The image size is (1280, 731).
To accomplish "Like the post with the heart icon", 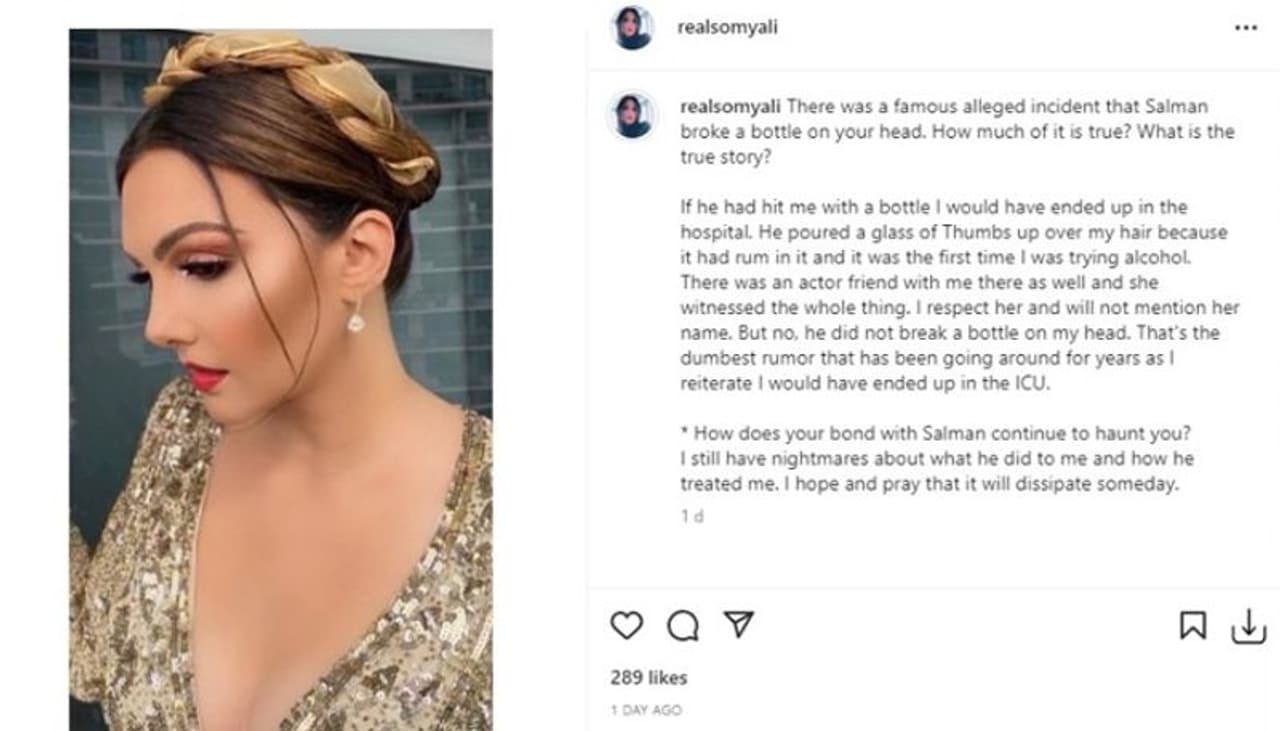I will tap(627, 625).
